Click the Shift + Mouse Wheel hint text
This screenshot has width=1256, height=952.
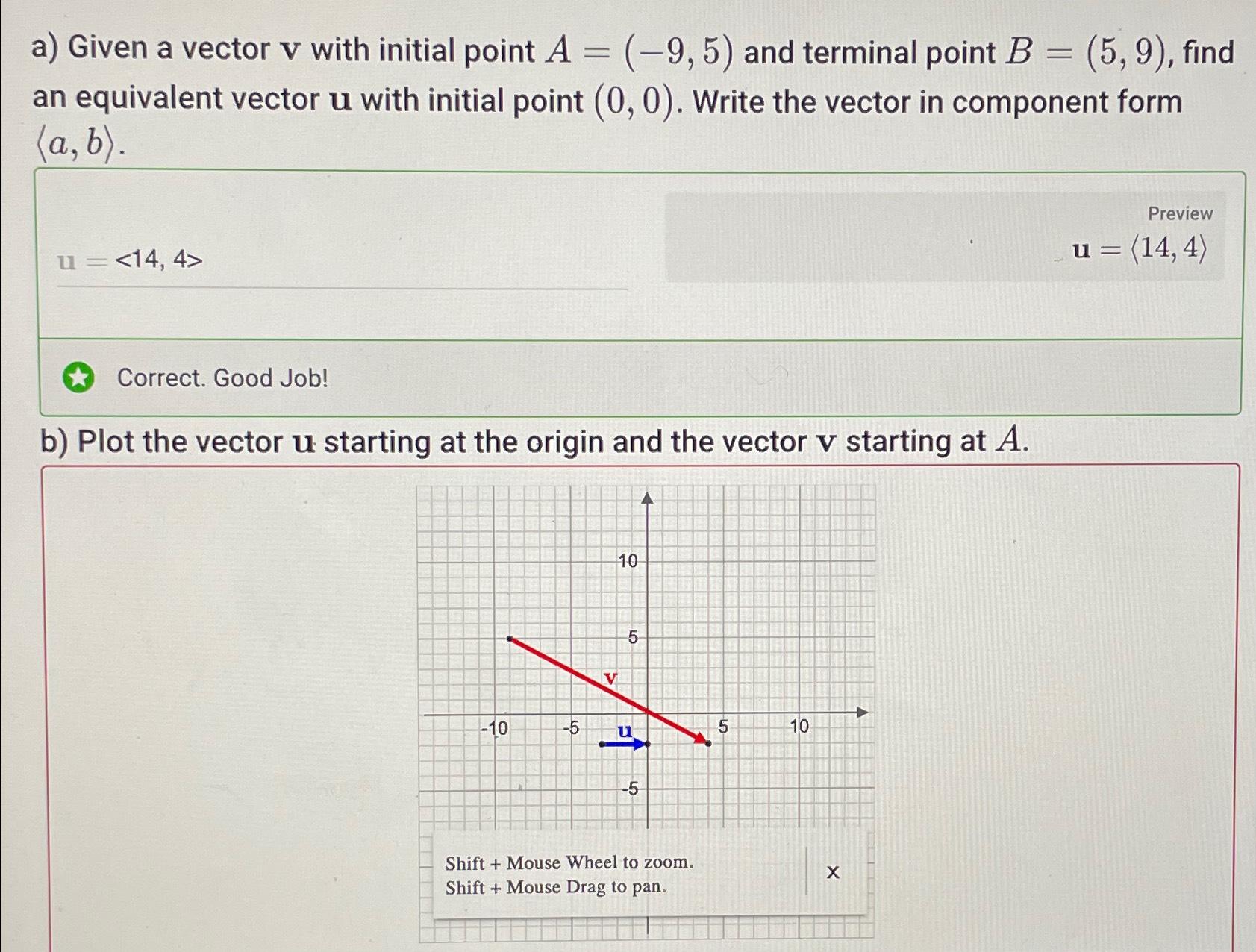pos(569,862)
